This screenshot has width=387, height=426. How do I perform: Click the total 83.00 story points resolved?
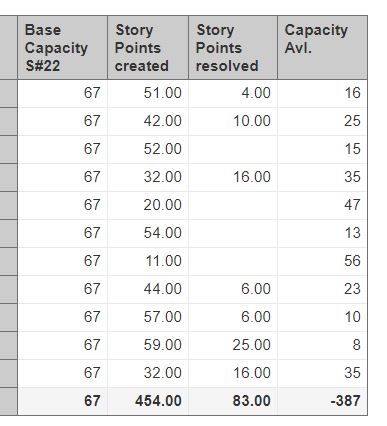tap(233, 401)
